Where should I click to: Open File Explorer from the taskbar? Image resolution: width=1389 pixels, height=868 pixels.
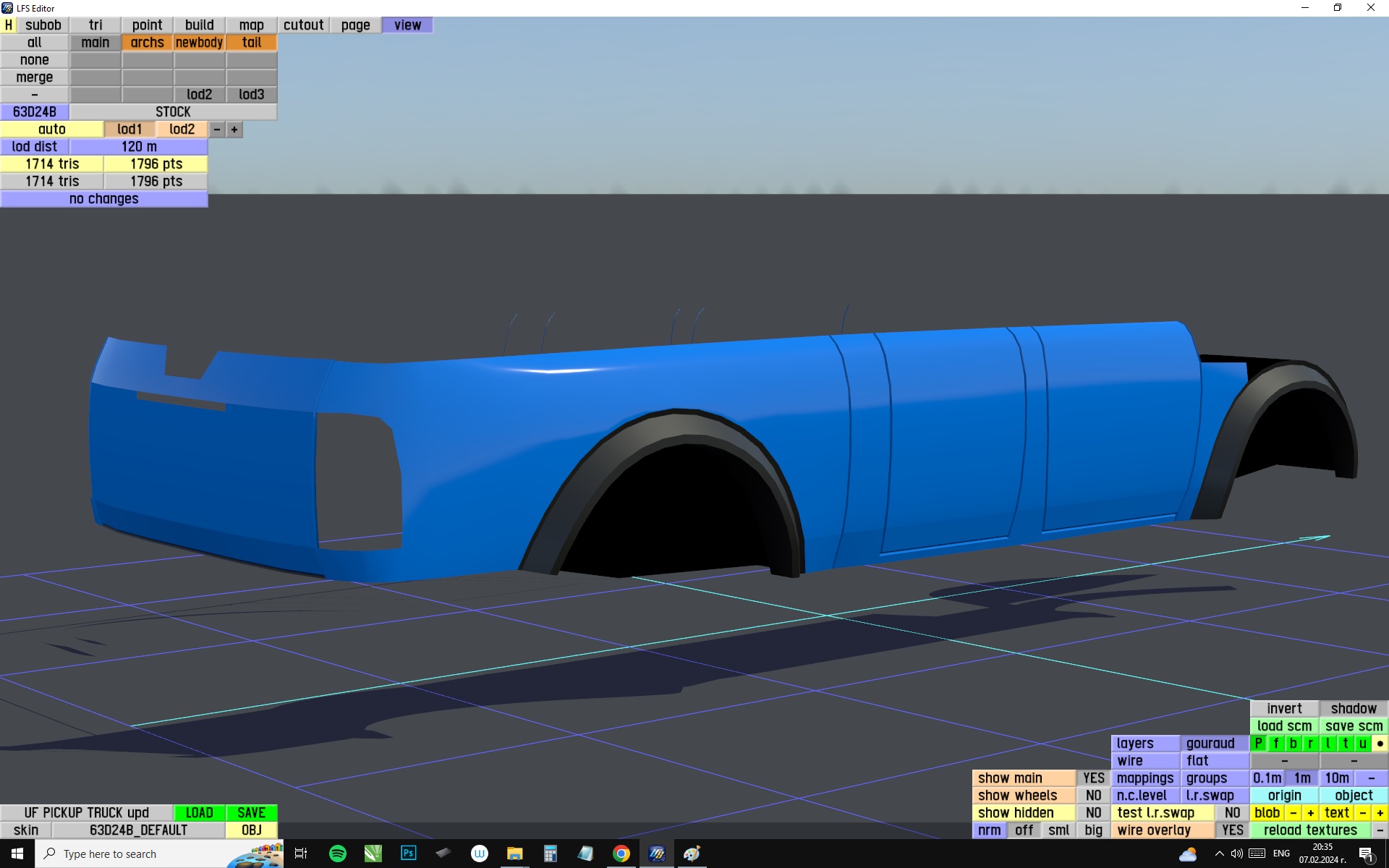[514, 854]
